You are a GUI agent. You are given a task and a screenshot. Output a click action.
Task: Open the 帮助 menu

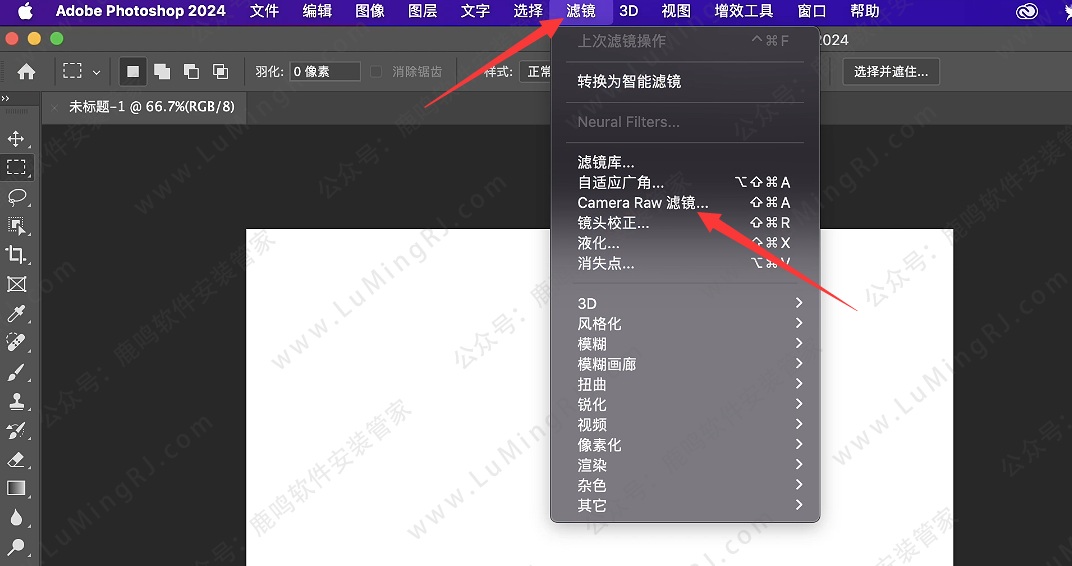pyautogui.click(x=864, y=11)
